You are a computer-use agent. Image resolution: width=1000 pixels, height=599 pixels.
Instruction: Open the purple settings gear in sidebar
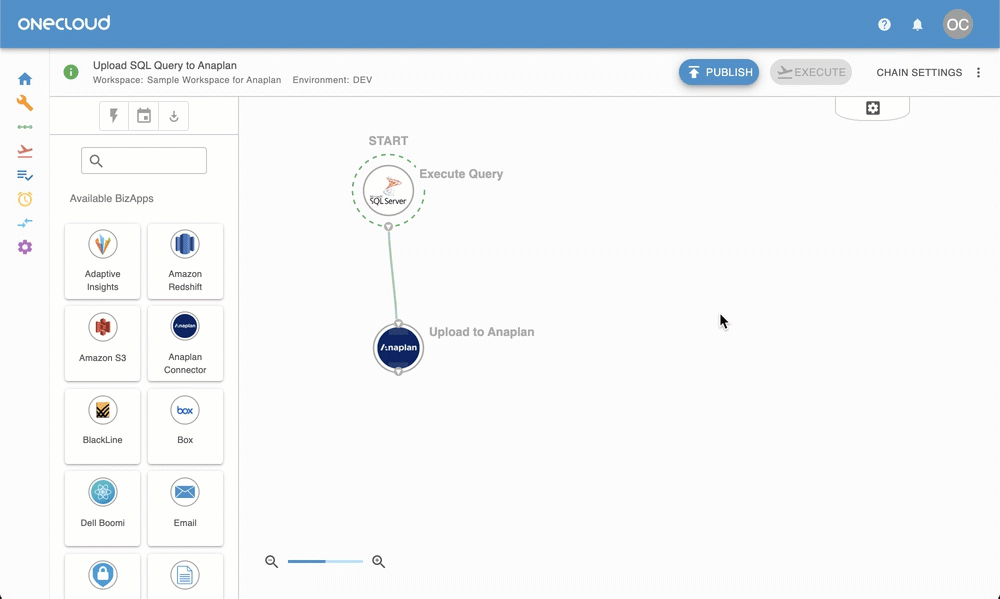pos(25,247)
